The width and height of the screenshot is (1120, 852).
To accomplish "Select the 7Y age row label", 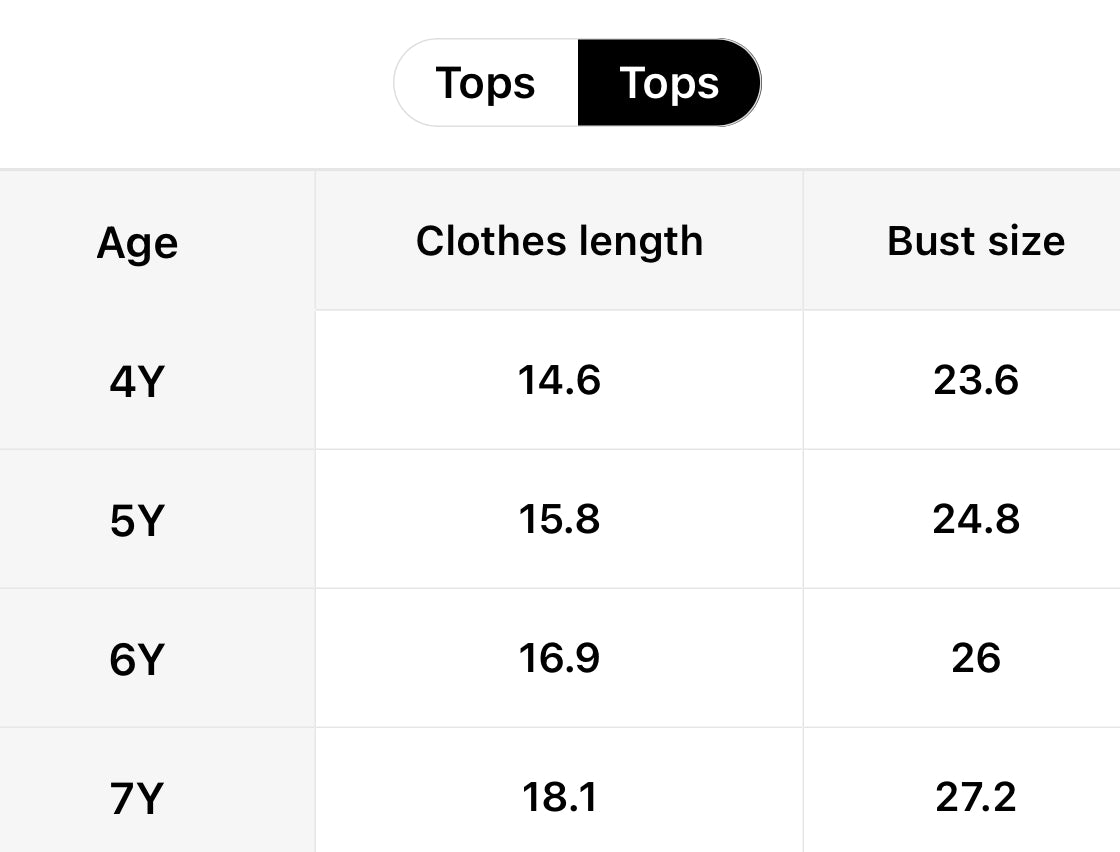I will 136,798.
